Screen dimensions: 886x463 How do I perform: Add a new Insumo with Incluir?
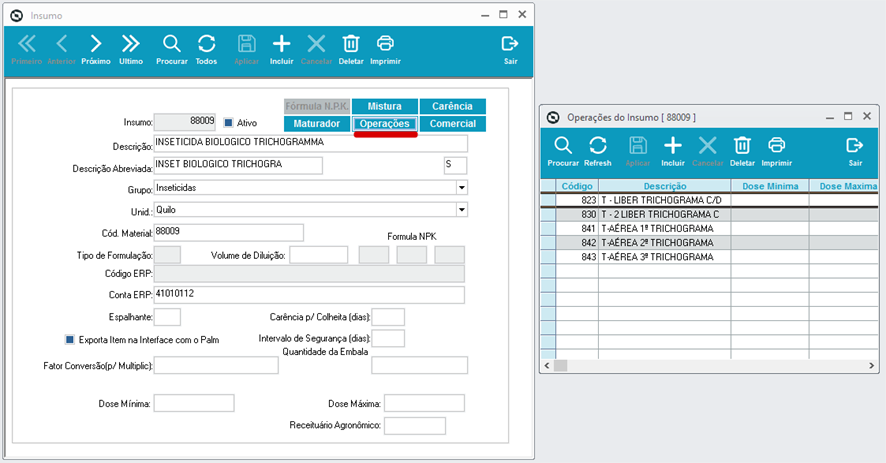(282, 48)
